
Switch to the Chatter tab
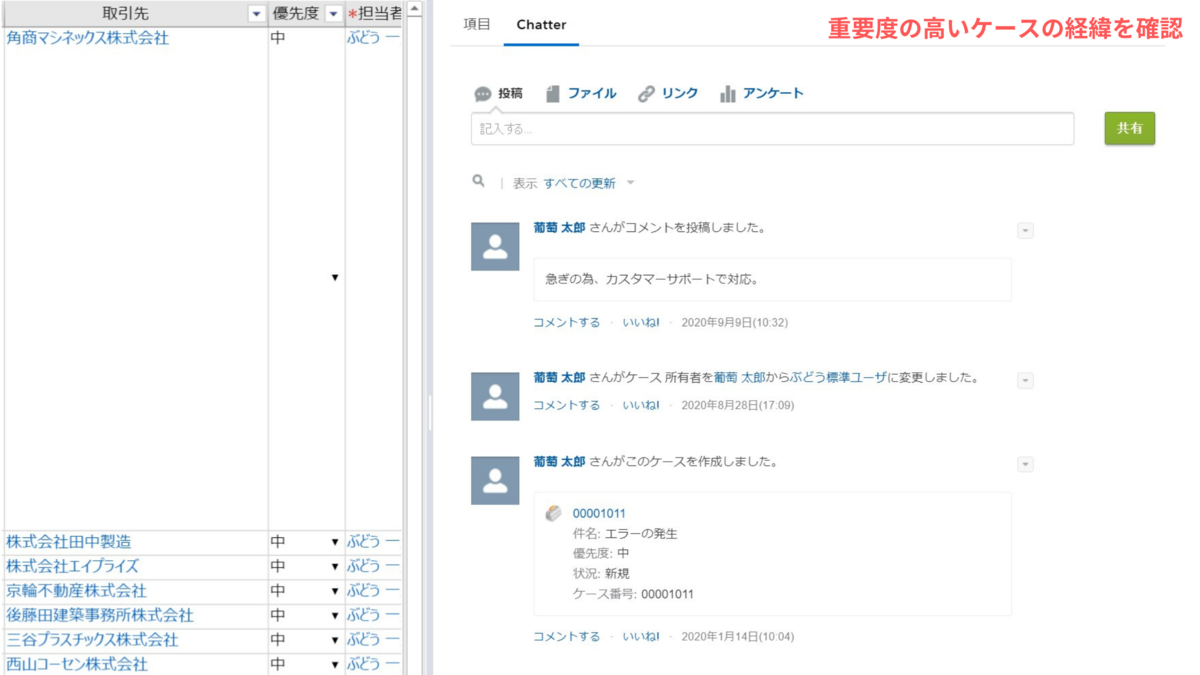pos(541,24)
